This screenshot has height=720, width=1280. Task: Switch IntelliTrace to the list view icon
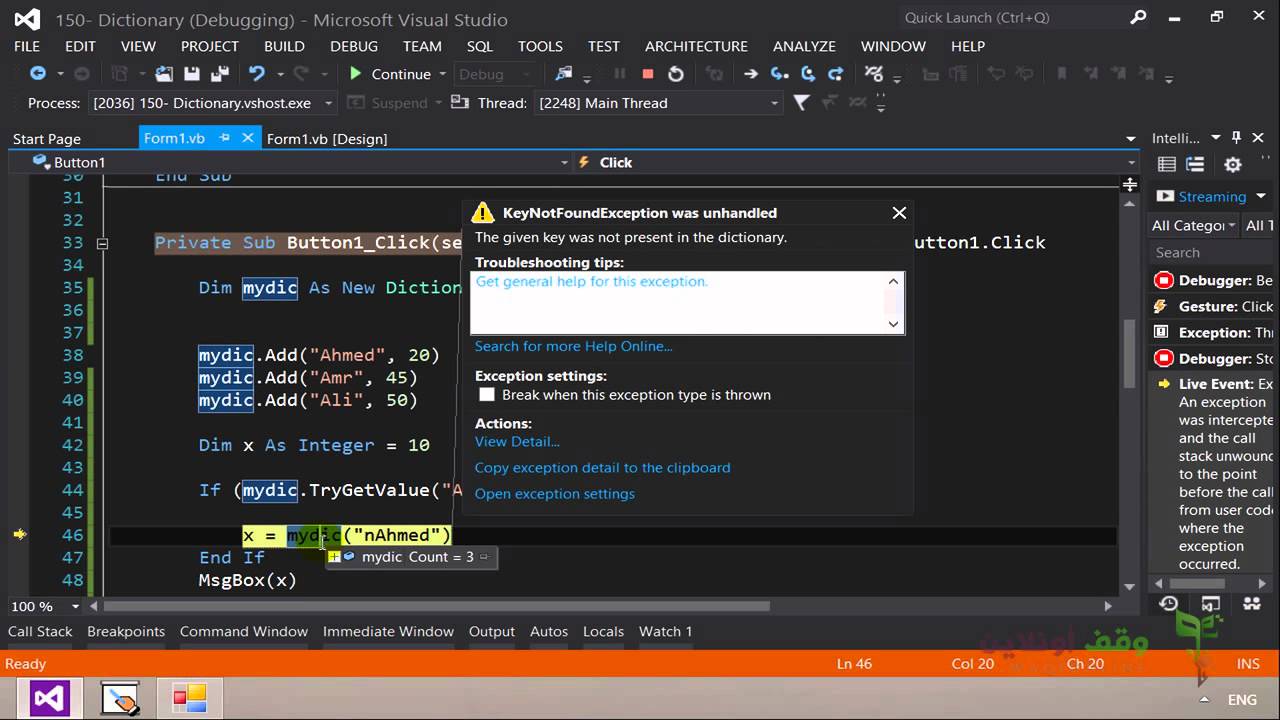click(x=1167, y=165)
